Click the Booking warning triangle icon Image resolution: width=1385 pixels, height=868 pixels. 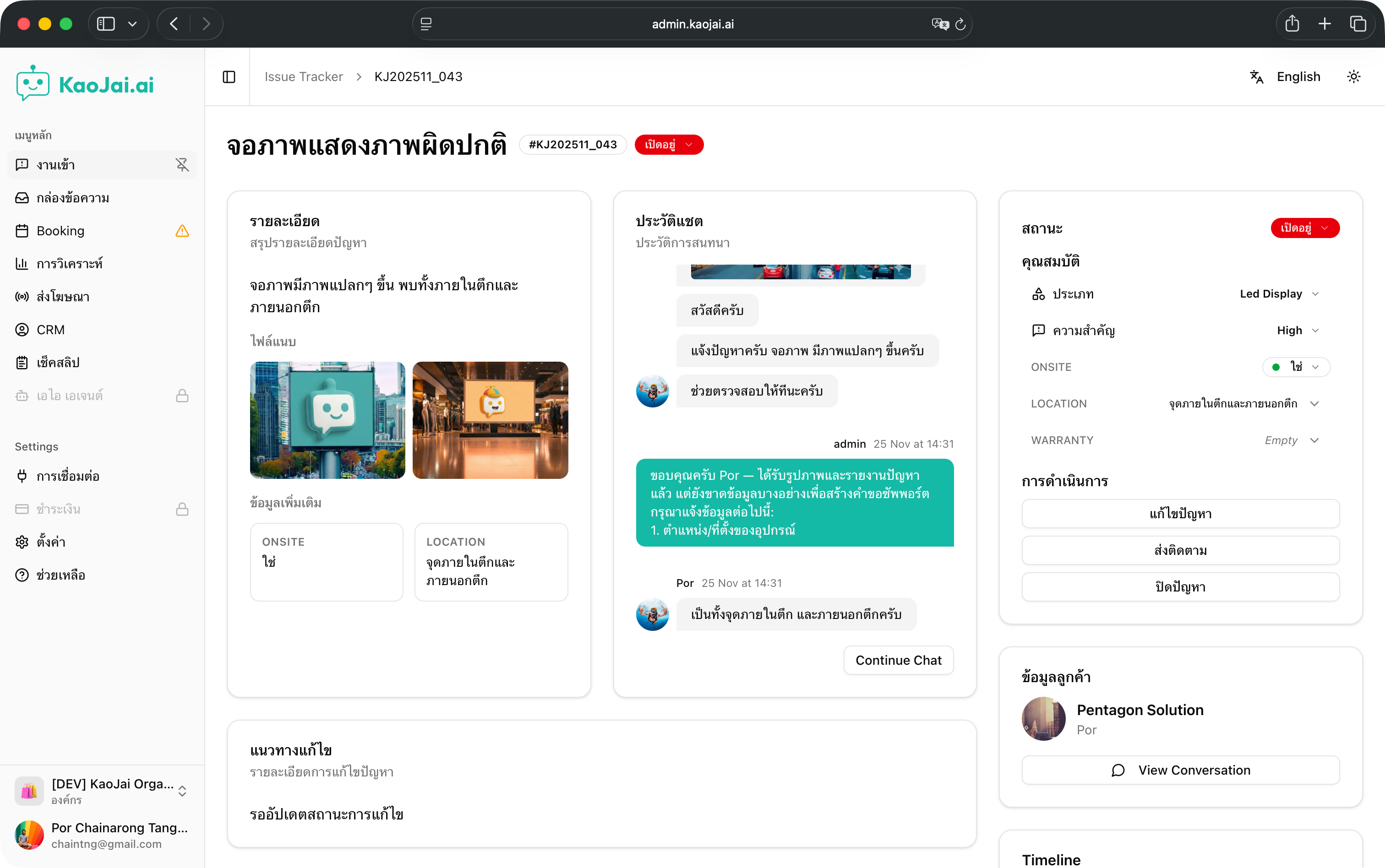coord(182,231)
